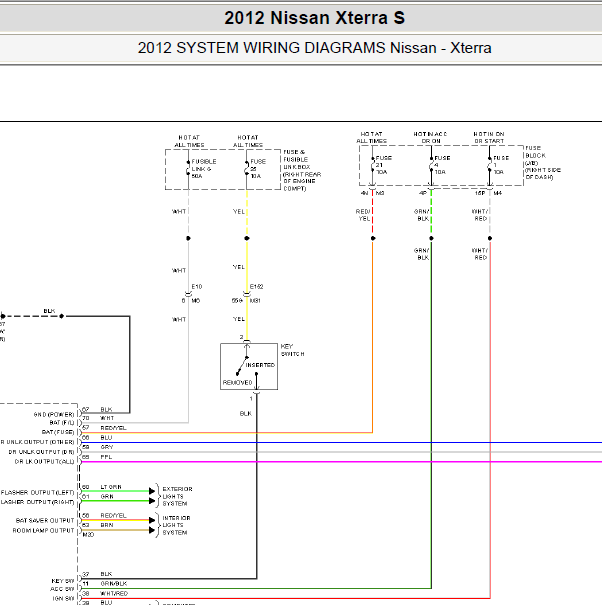Click the "ROOM LAMP OUTPUT" terminal label
Viewport: 602px width, 605px height.
coord(43,531)
